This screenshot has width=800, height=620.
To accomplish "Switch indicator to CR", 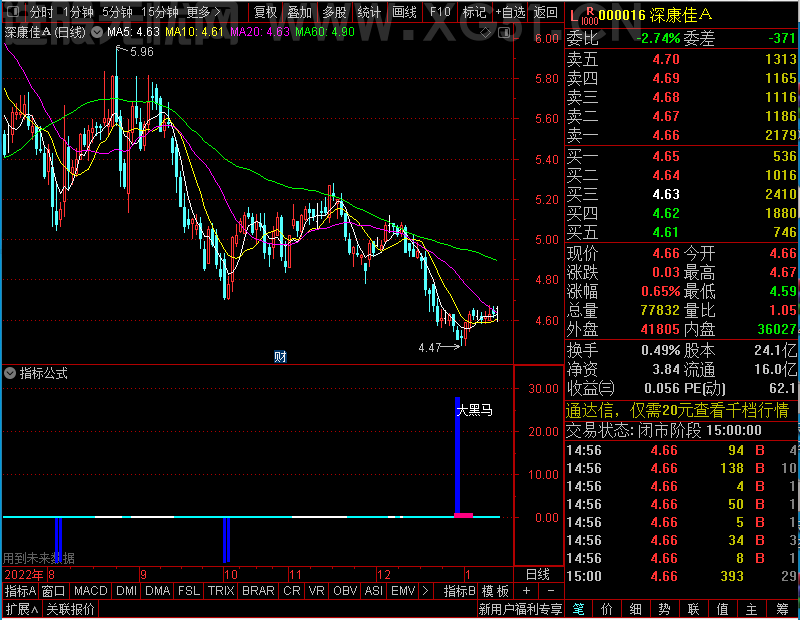I will pos(292,591).
